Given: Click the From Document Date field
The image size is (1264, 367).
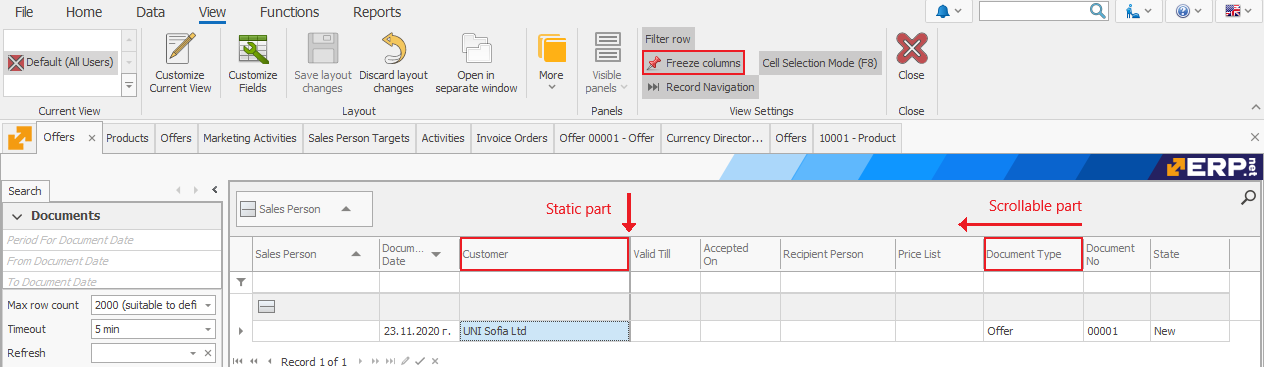Looking at the screenshot, I should [111, 261].
